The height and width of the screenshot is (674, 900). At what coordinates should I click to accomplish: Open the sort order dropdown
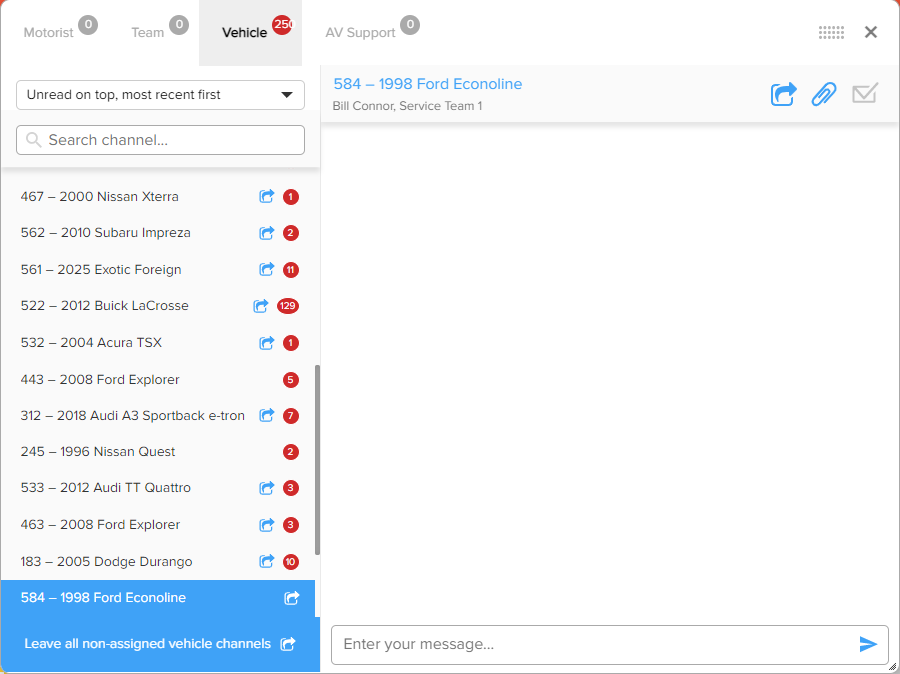pos(160,95)
